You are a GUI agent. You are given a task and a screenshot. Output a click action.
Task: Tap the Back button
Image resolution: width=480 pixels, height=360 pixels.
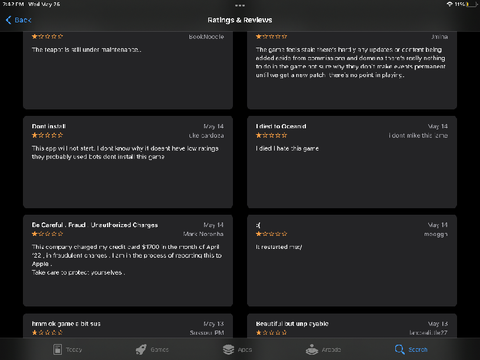pyautogui.click(x=19, y=20)
